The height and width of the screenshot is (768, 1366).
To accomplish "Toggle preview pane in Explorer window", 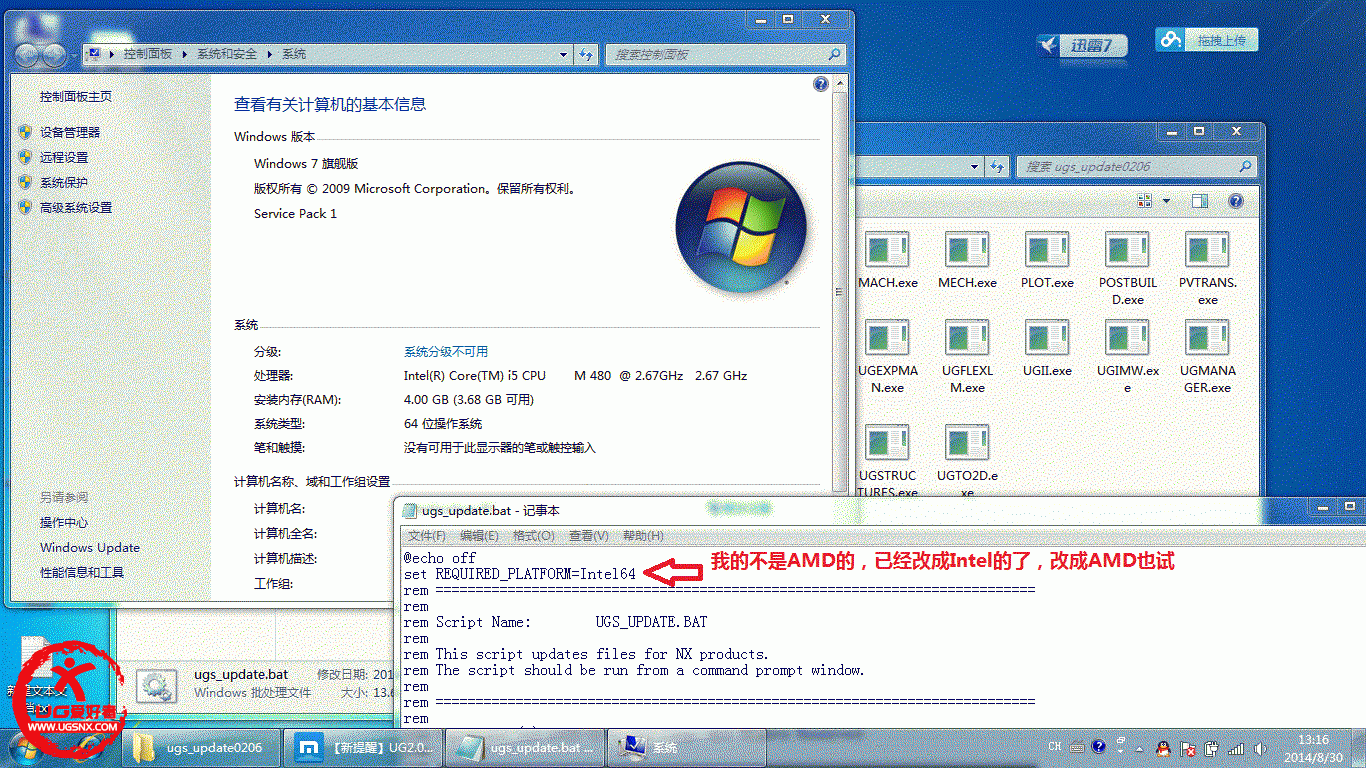I will pos(1200,201).
